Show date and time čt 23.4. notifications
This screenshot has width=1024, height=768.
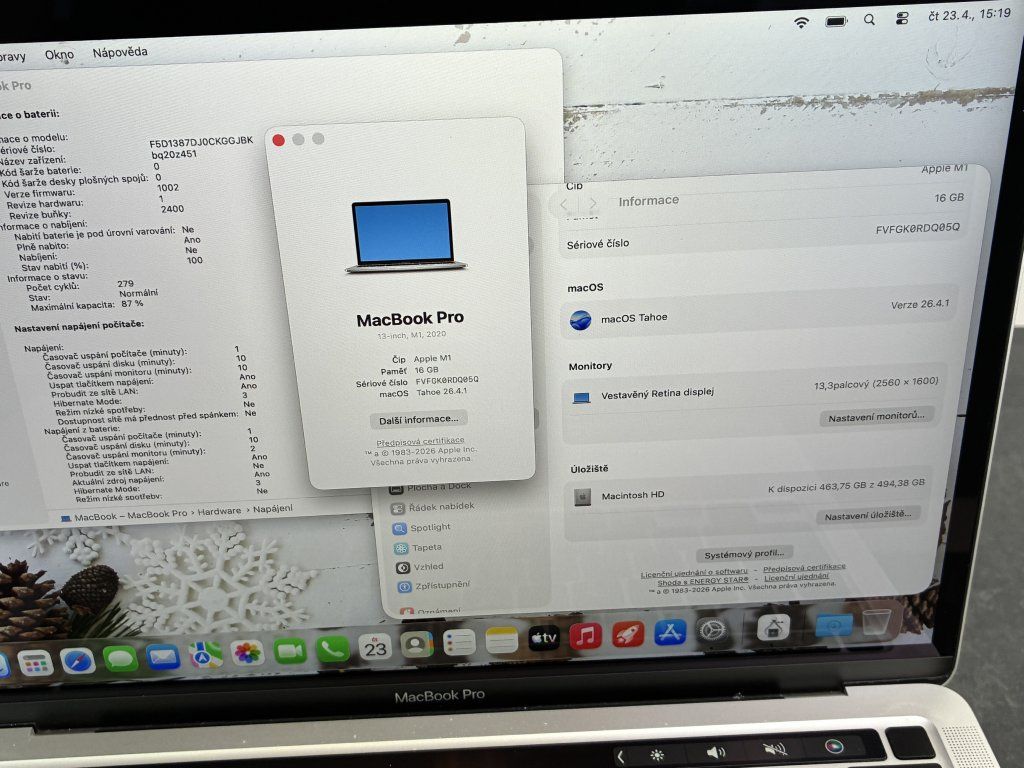tap(969, 14)
